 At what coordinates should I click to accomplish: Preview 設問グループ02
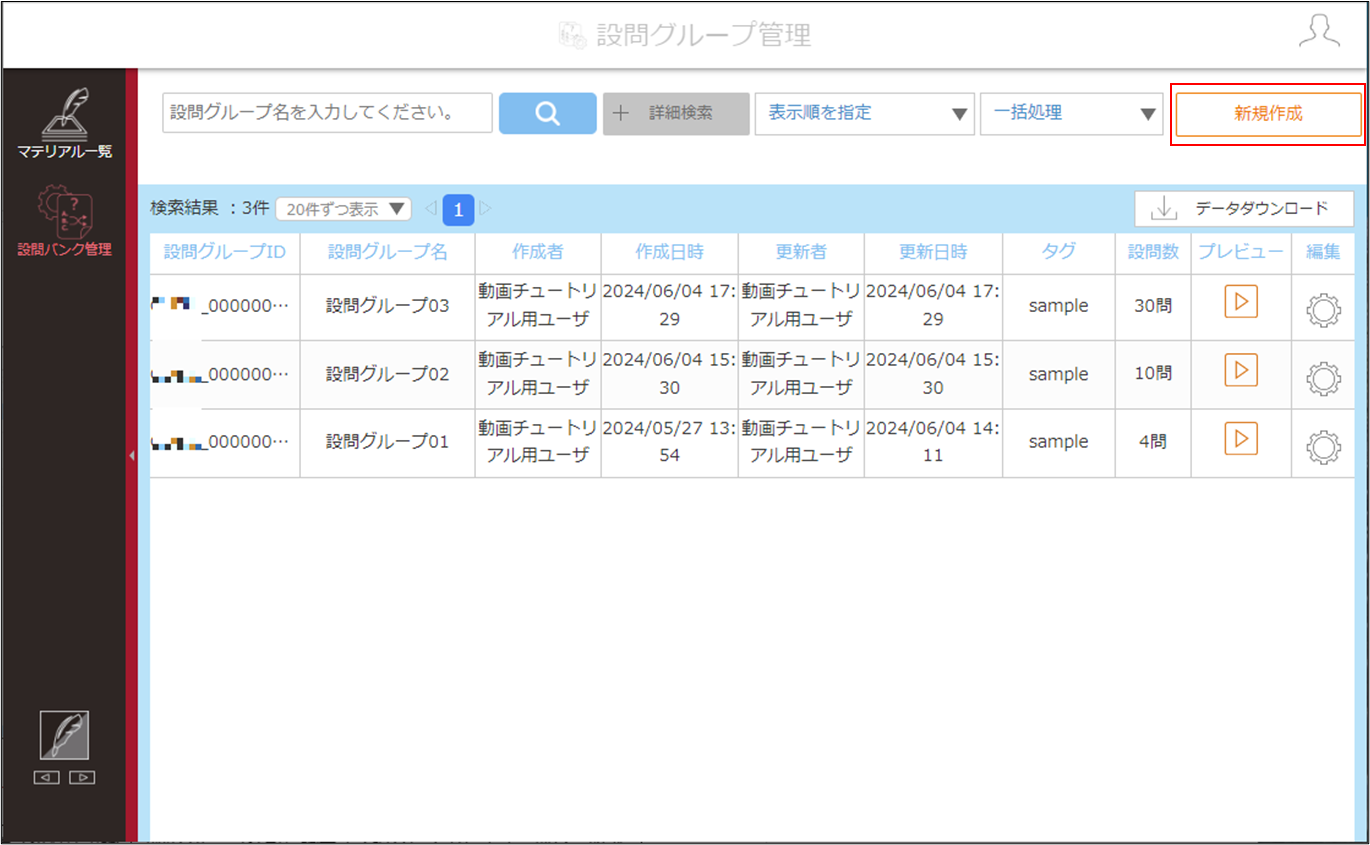click(1241, 370)
